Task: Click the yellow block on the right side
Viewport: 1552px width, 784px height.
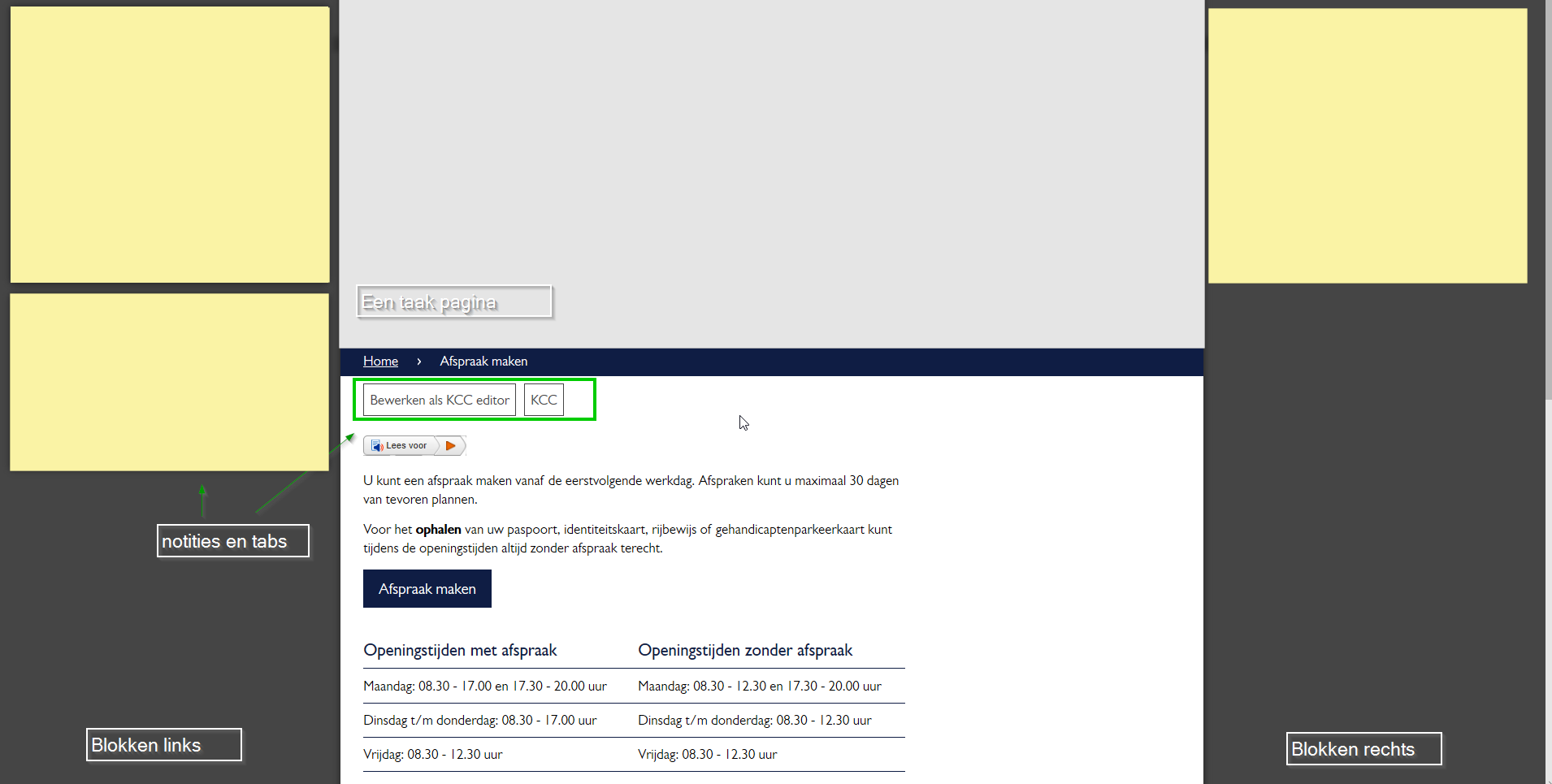Action: (1368, 146)
